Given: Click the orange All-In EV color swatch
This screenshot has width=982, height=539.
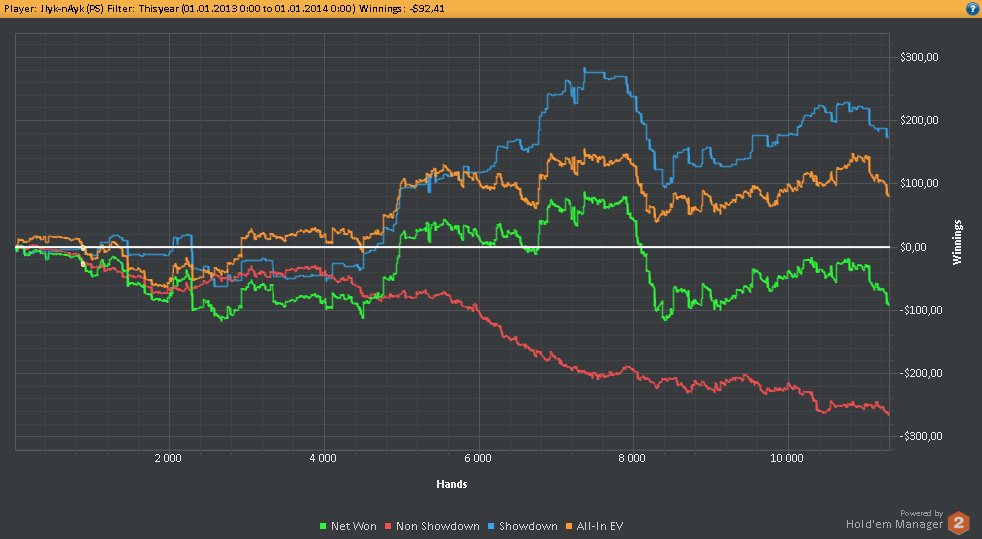Looking at the screenshot, I should (x=569, y=526).
